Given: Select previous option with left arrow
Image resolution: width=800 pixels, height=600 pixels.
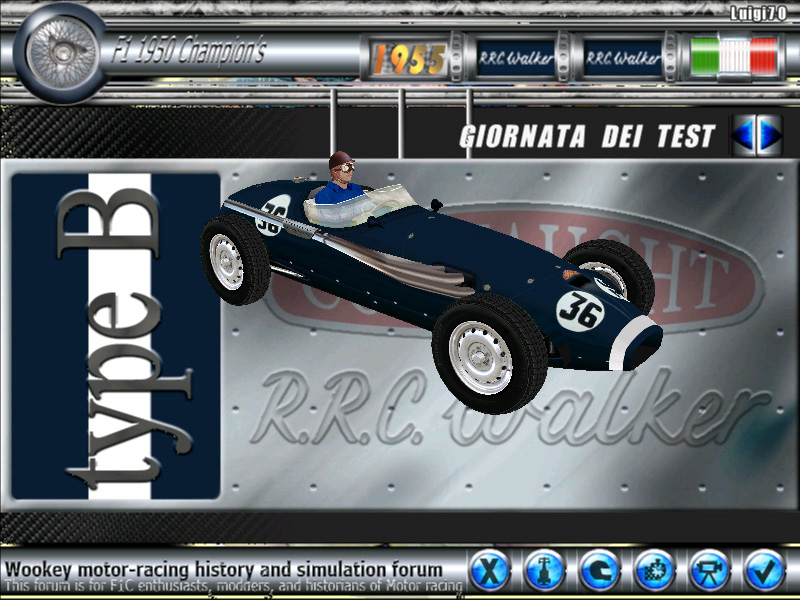Looking at the screenshot, I should tap(744, 135).
